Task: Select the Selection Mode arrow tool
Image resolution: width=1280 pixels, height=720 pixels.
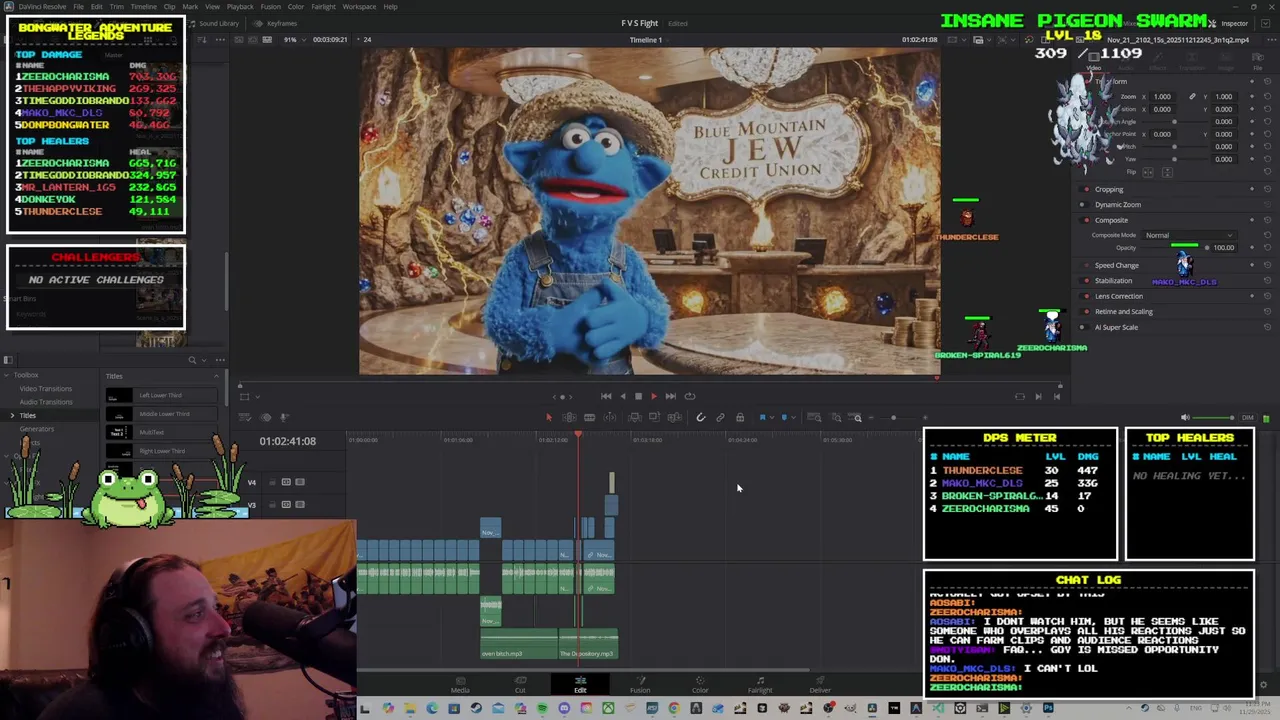Action: (549, 418)
